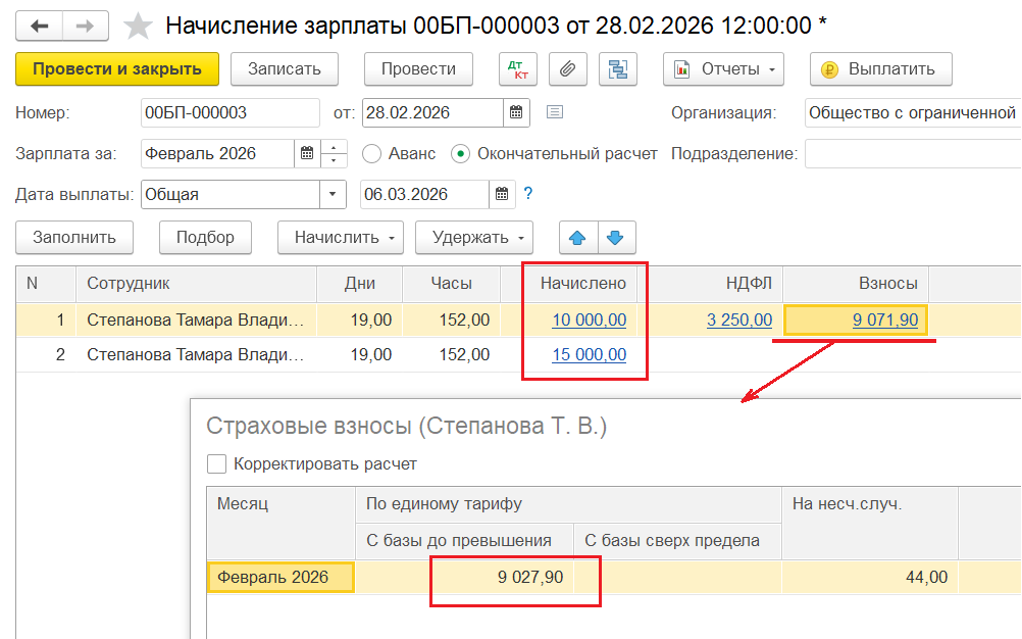Enable the Корректировать расчет checkbox

(x=216, y=464)
